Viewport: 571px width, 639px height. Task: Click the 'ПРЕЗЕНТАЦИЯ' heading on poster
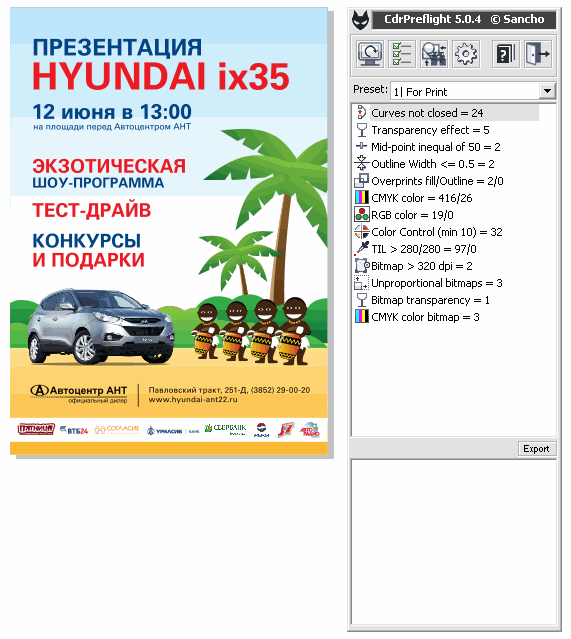[x=117, y=47]
